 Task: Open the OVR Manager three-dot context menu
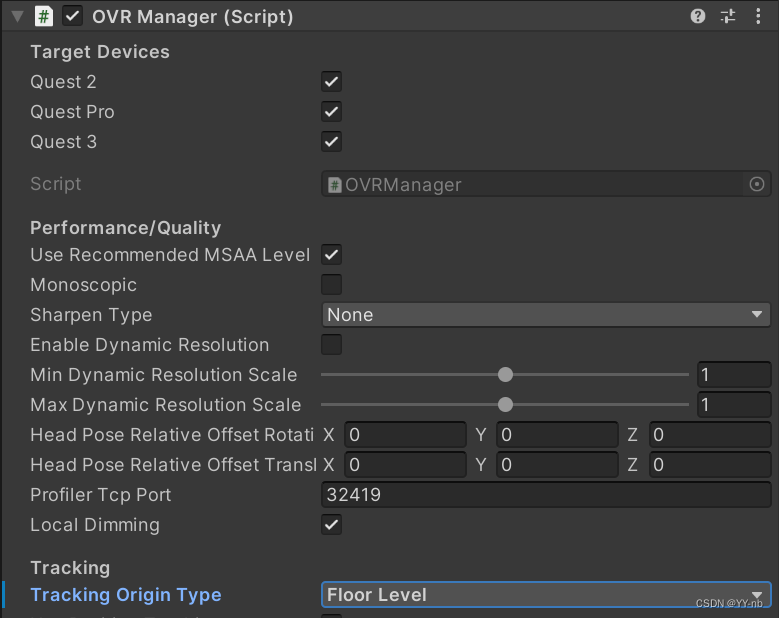pos(758,16)
